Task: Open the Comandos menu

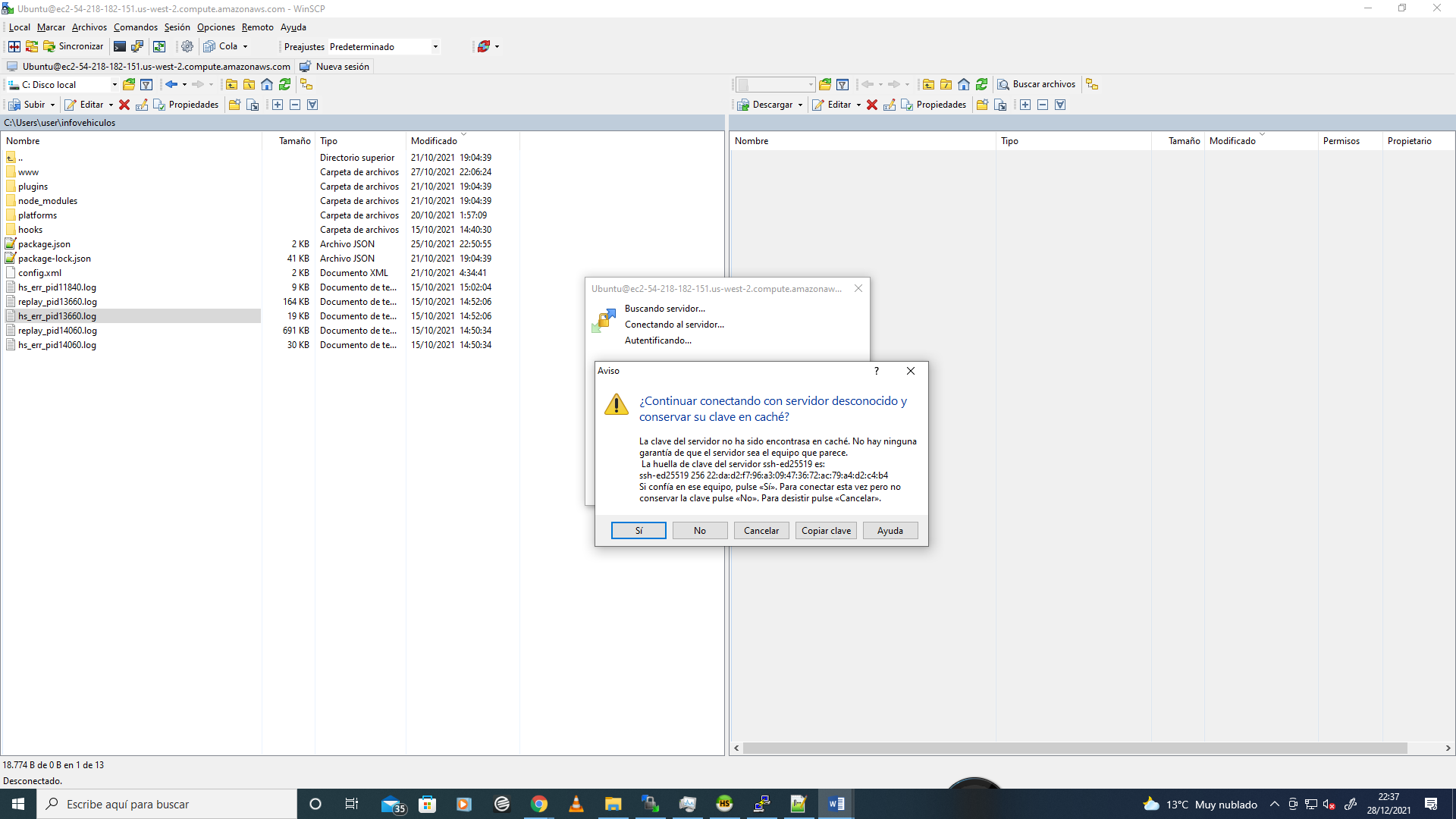Action: point(135,27)
